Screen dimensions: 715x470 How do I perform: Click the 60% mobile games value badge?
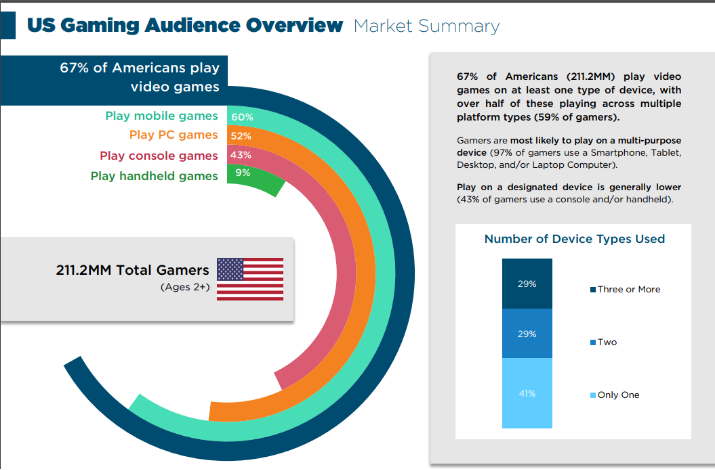[x=242, y=116]
